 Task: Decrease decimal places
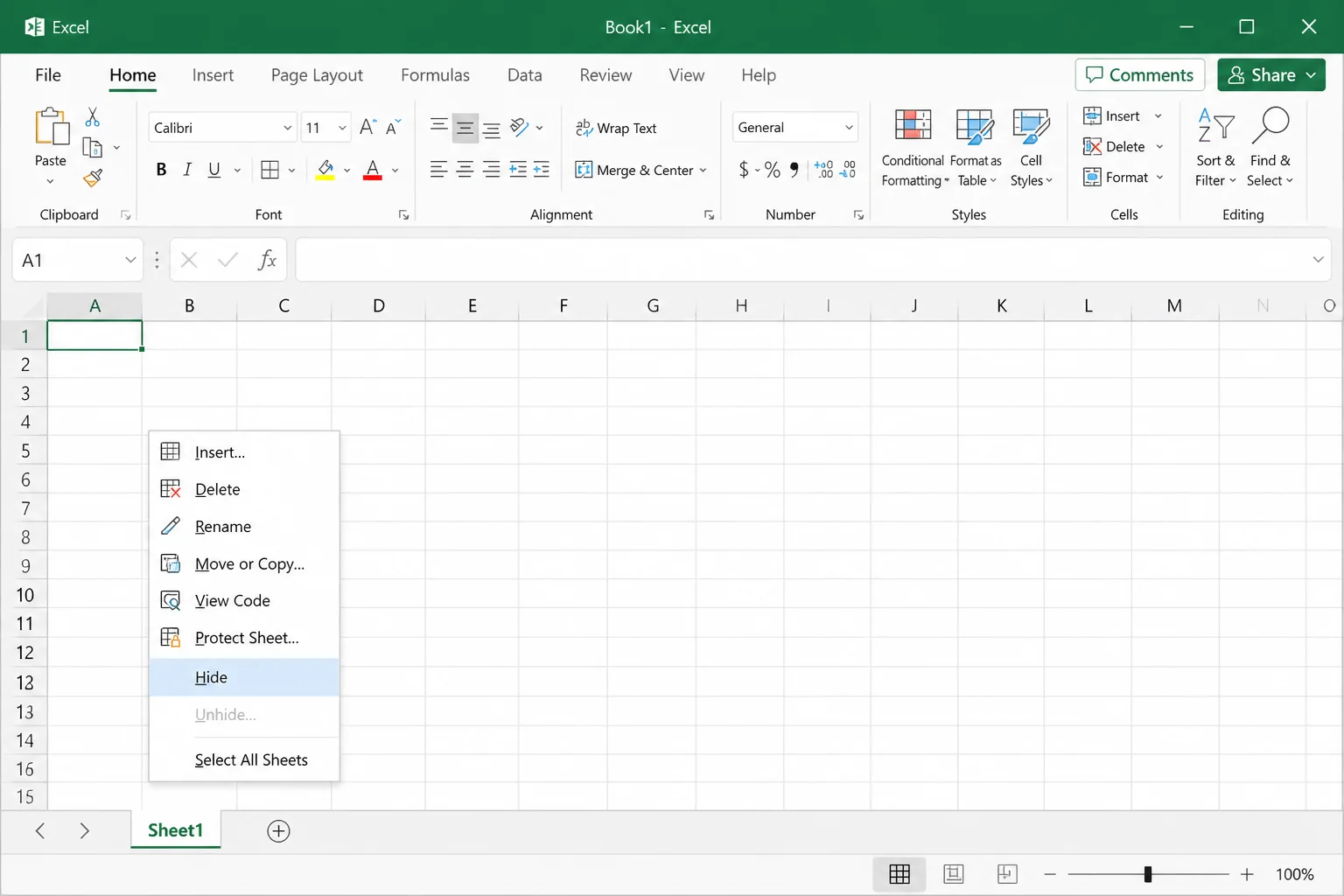tap(848, 170)
